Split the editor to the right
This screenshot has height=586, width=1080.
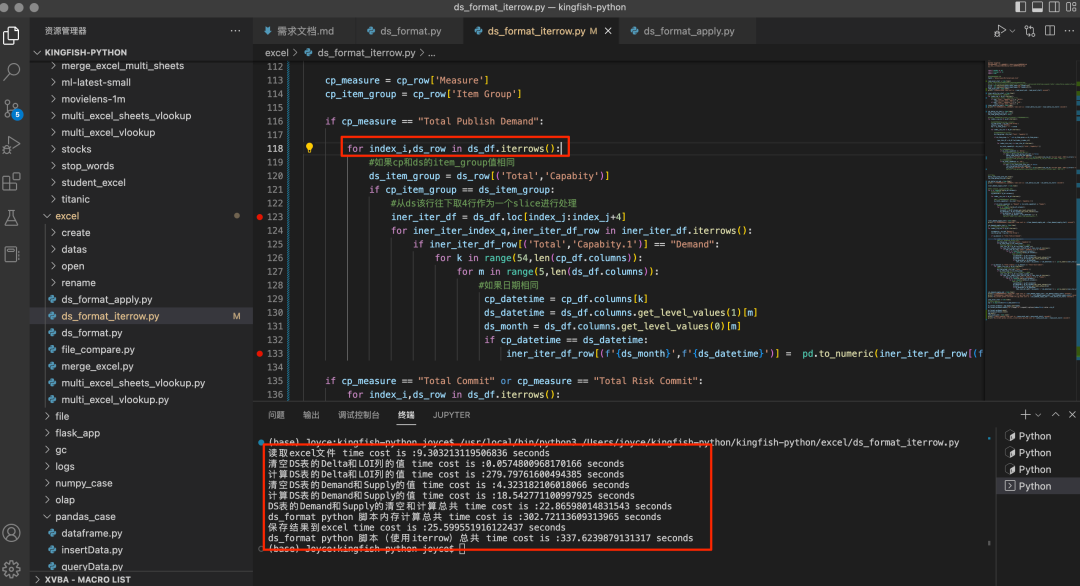click(x=1050, y=31)
